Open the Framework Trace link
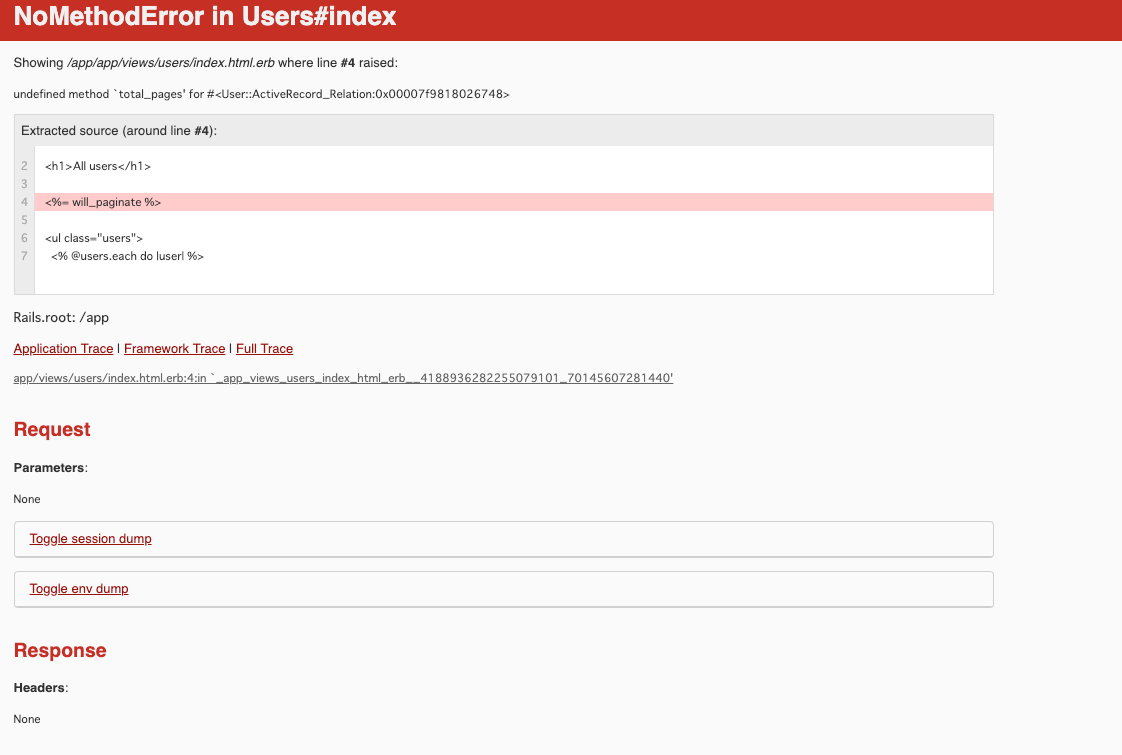Image resolution: width=1122 pixels, height=755 pixels. point(175,349)
